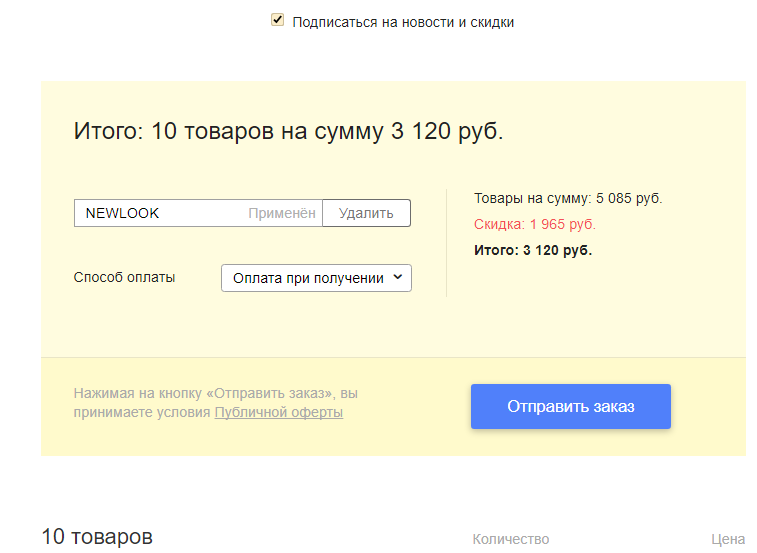Click the vertical divider beside the order summary
757x553 pixels.
446,243
